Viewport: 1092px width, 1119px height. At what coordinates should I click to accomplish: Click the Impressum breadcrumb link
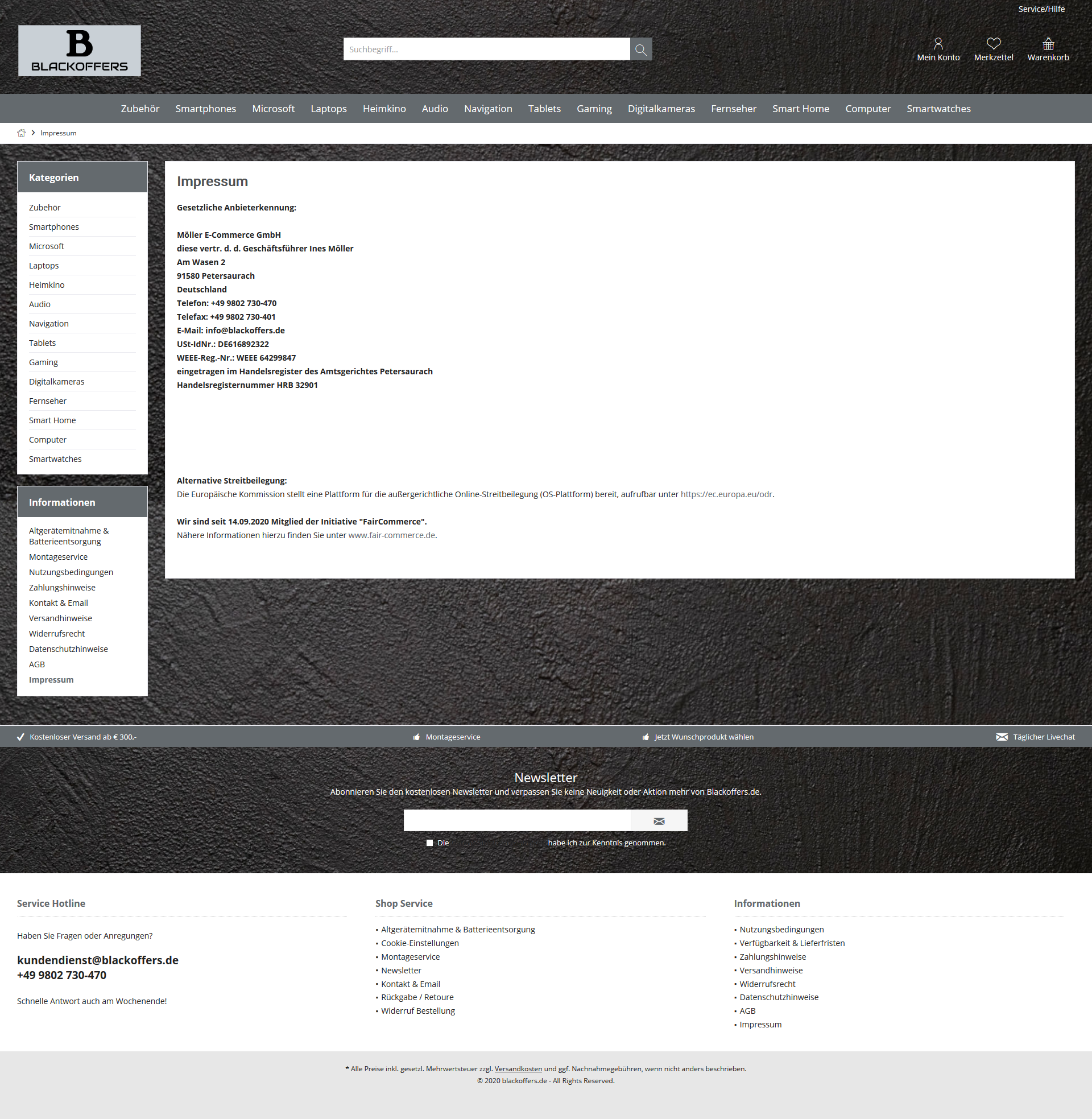tap(58, 133)
